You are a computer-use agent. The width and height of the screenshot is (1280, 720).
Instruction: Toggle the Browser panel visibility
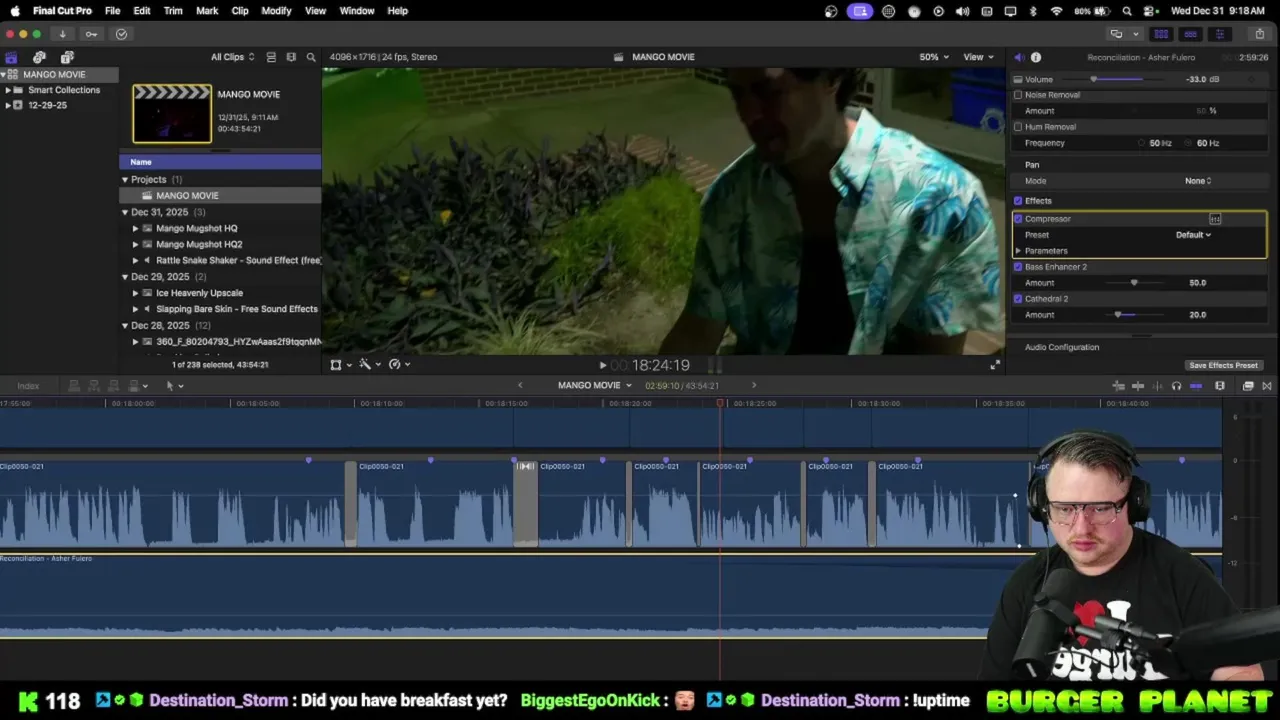coord(1161,34)
